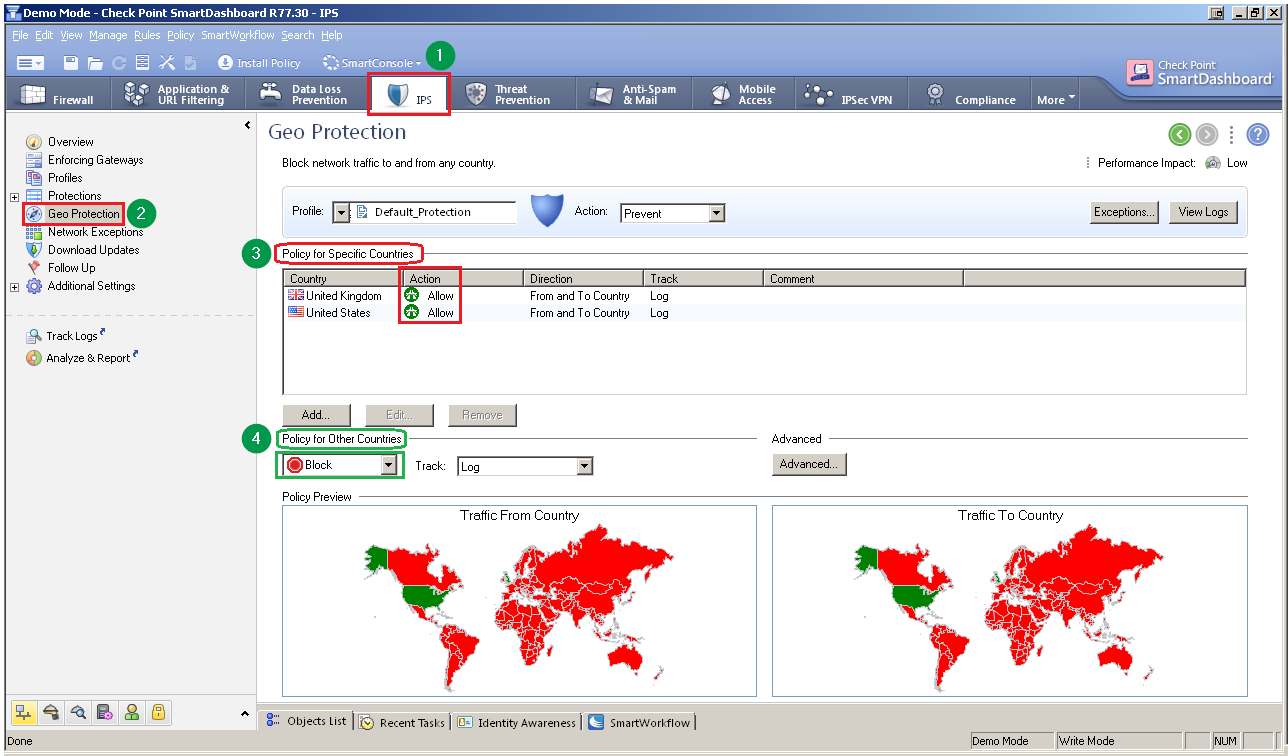Viewport: 1288px width, 756px height.
Task: Click the Traffic From Country map
Action: click(519, 600)
